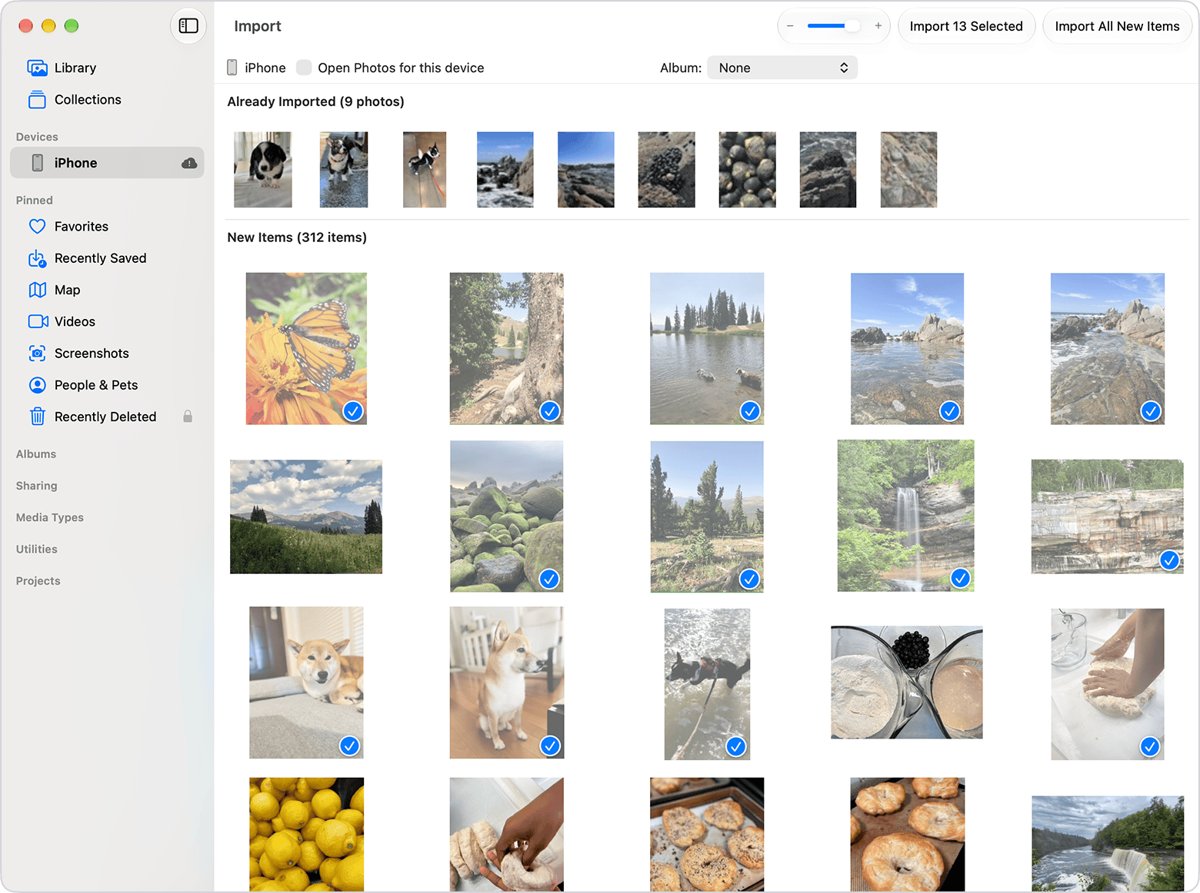Click the Import All New Items button
Image resolution: width=1200 pixels, height=893 pixels.
1117,26
